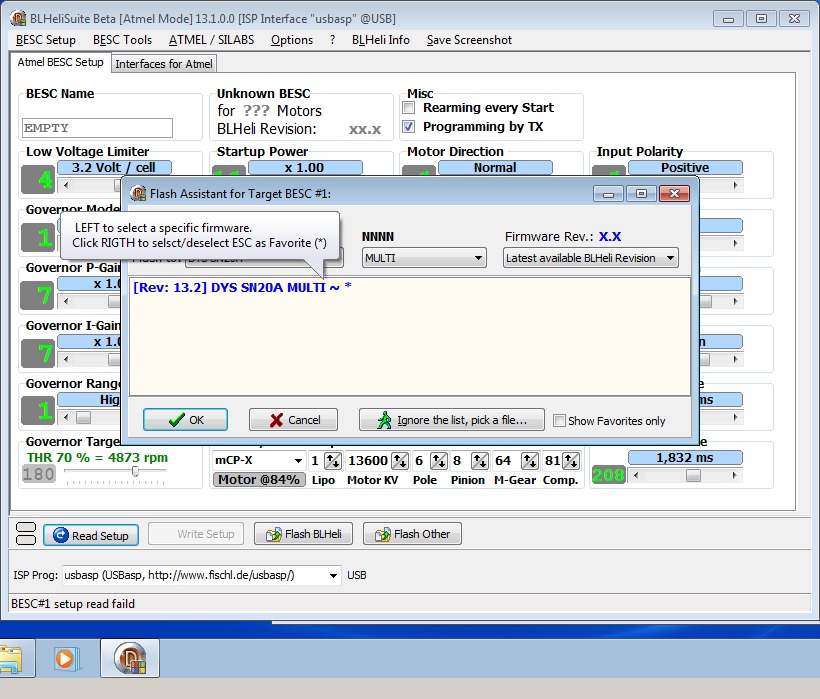Viewport: 820px width, 699px height.
Task: Select [Rev: 13.2] DYS SN20A MULTI firmware
Action: tap(242, 288)
